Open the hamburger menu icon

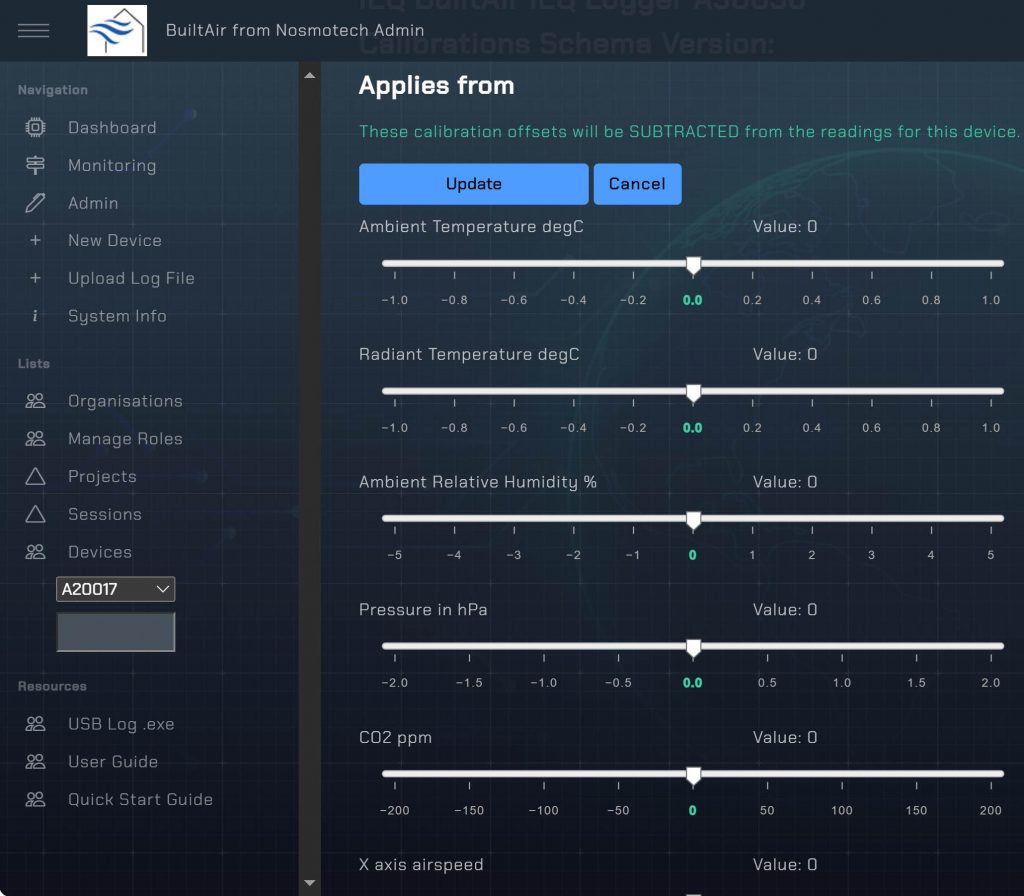33,30
